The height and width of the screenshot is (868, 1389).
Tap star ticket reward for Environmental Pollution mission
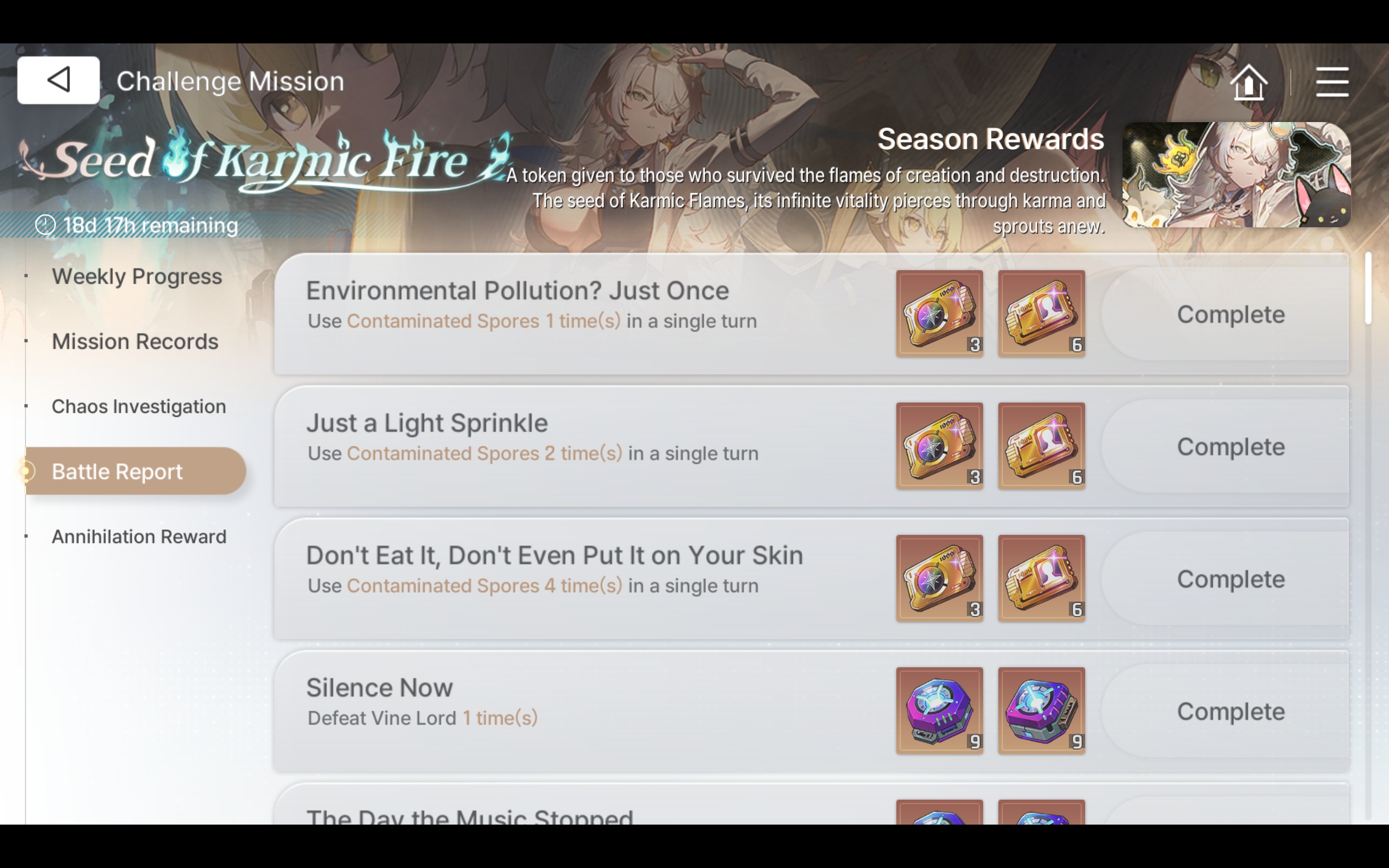coord(940,314)
